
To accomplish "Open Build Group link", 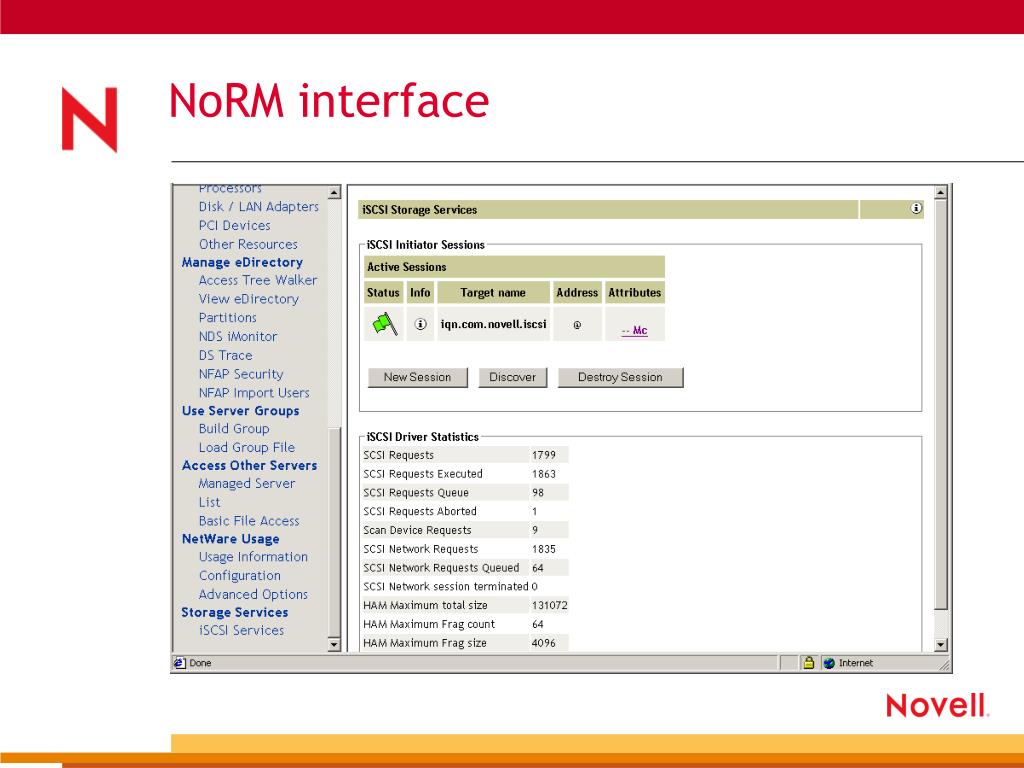I will tap(234, 428).
